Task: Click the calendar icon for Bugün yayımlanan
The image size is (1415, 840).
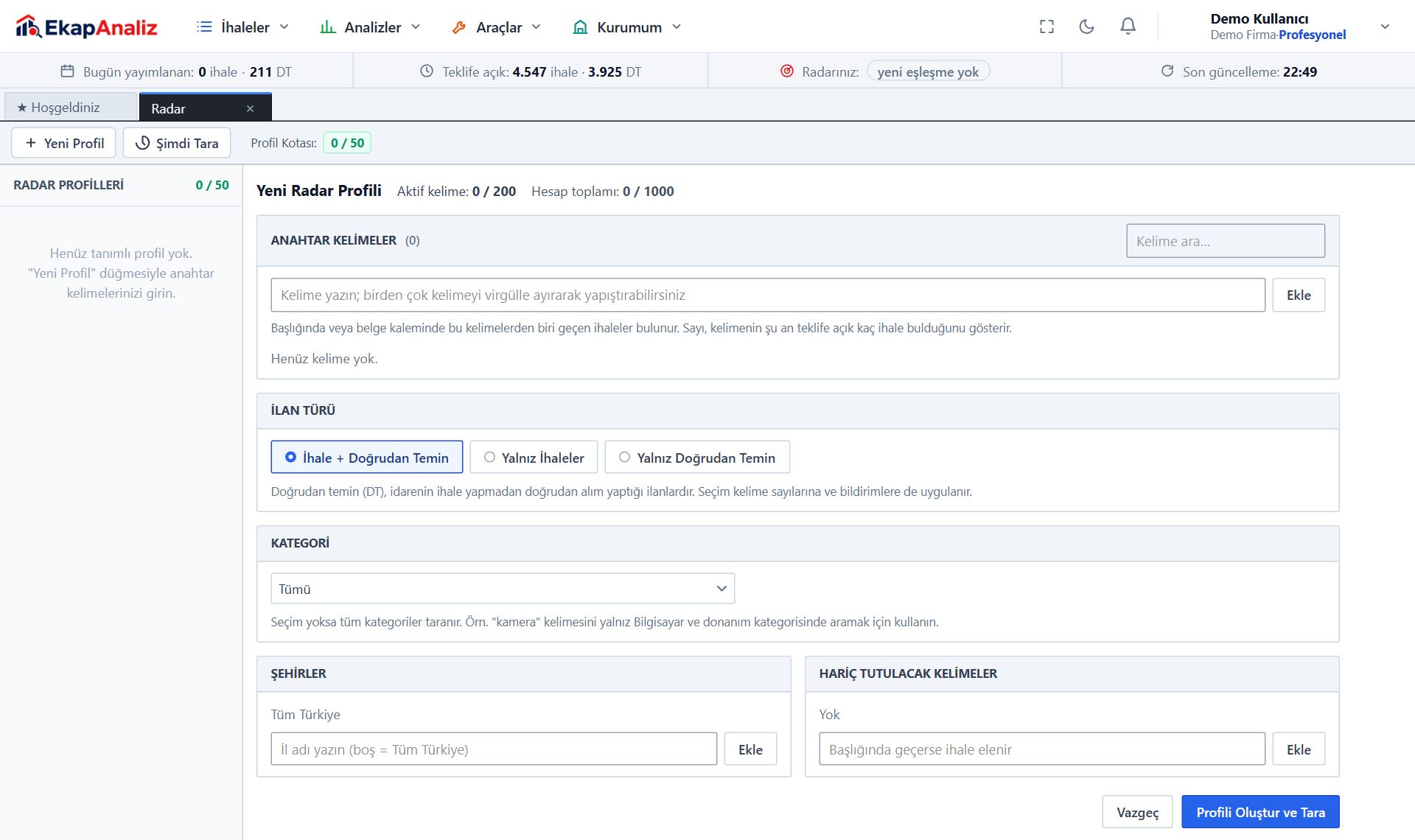Action: pos(67,71)
